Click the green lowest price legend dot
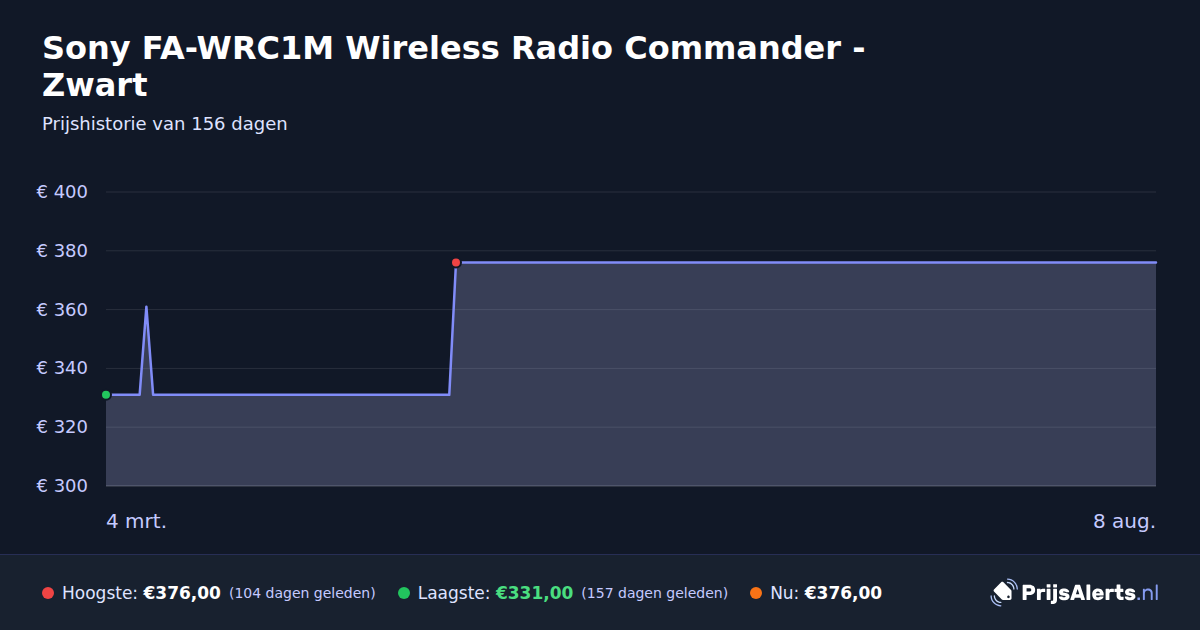Screen dimensions: 1200x630 404,593
